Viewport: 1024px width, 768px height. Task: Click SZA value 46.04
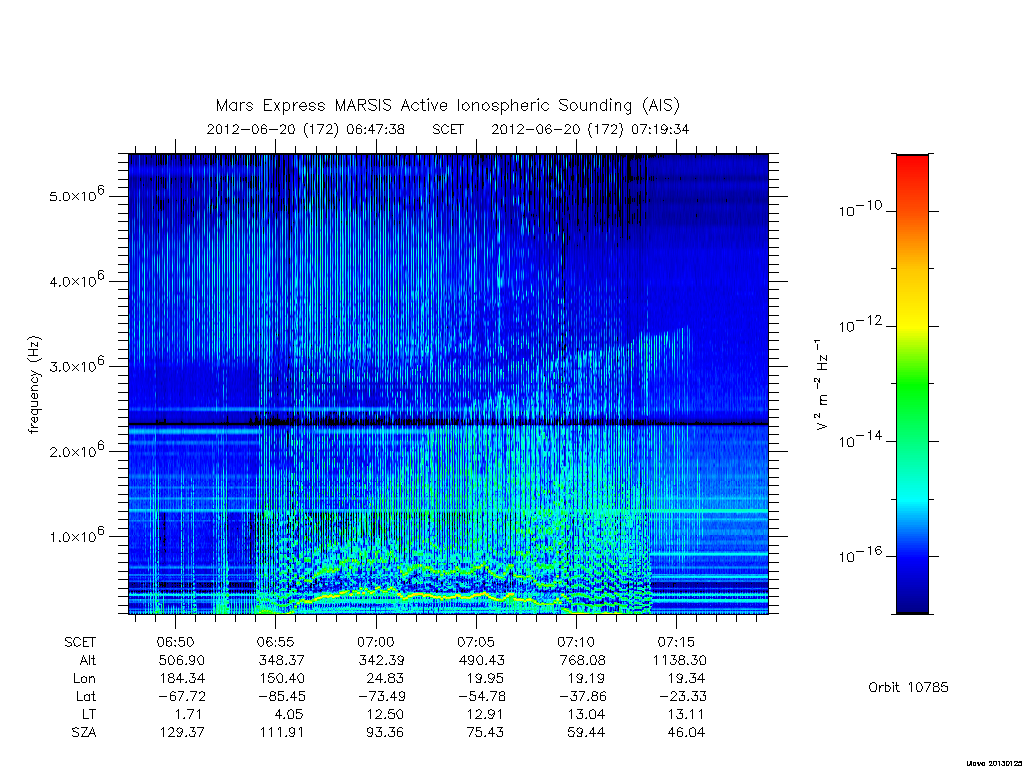pos(686,733)
